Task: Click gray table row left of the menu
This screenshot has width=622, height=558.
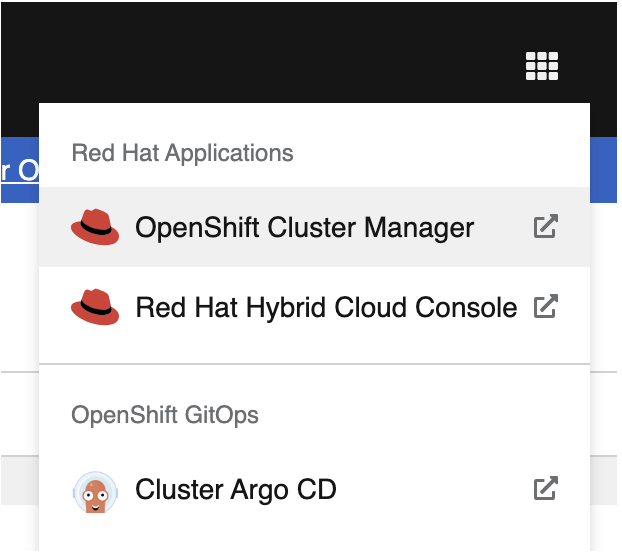Action: point(20,480)
